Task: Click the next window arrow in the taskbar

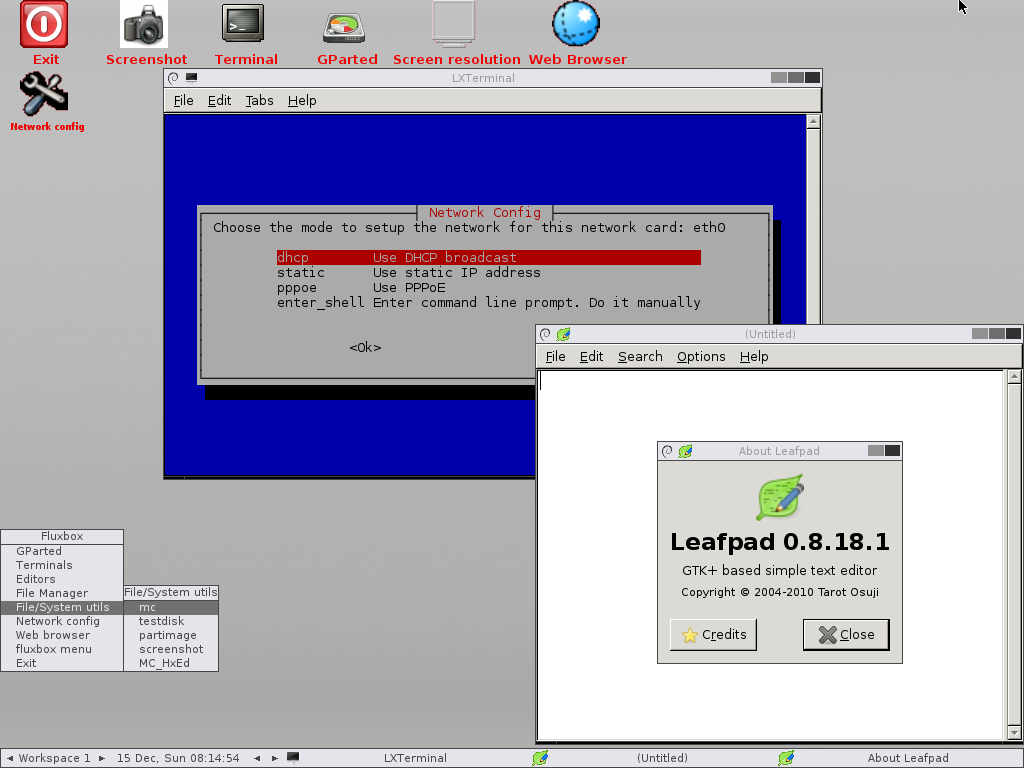Action: pyautogui.click(x=275, y=758)
